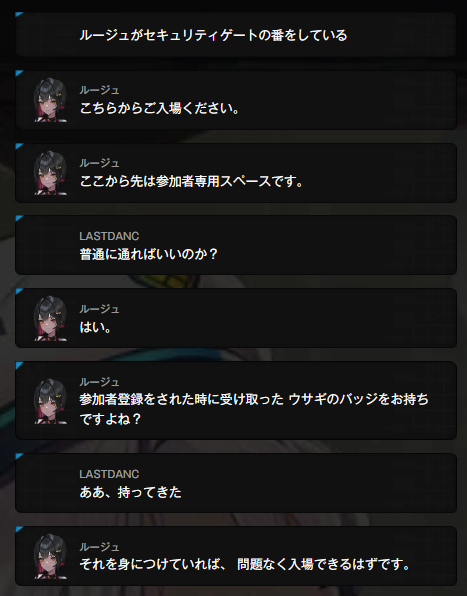The image size is (467, 596).
Task: Select LASTDANC's line ああ、持ってきた
Action: 130,492
